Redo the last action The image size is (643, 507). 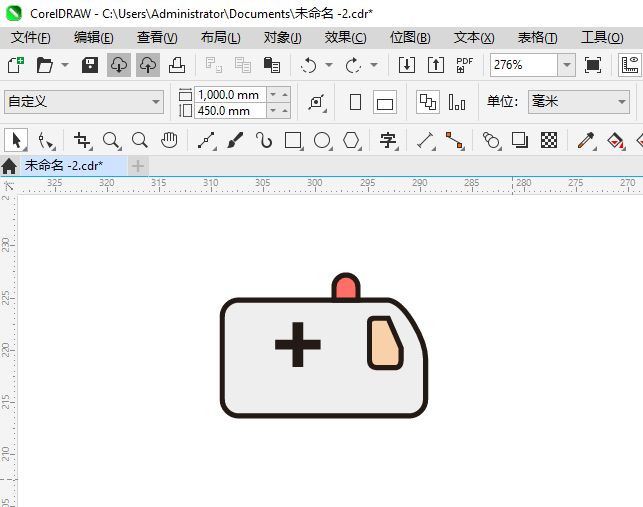point(353,65)
